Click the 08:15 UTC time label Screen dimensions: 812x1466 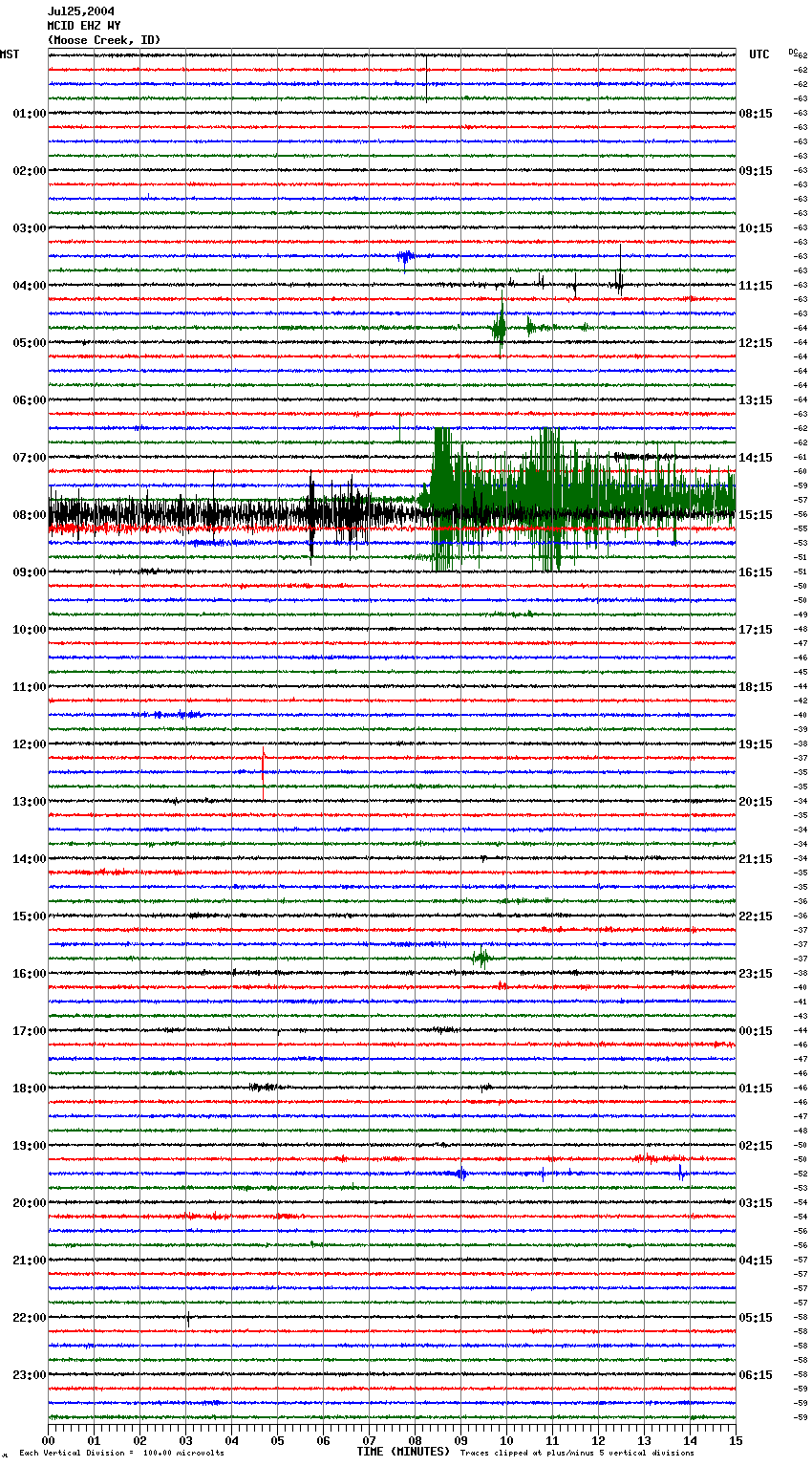756,114
